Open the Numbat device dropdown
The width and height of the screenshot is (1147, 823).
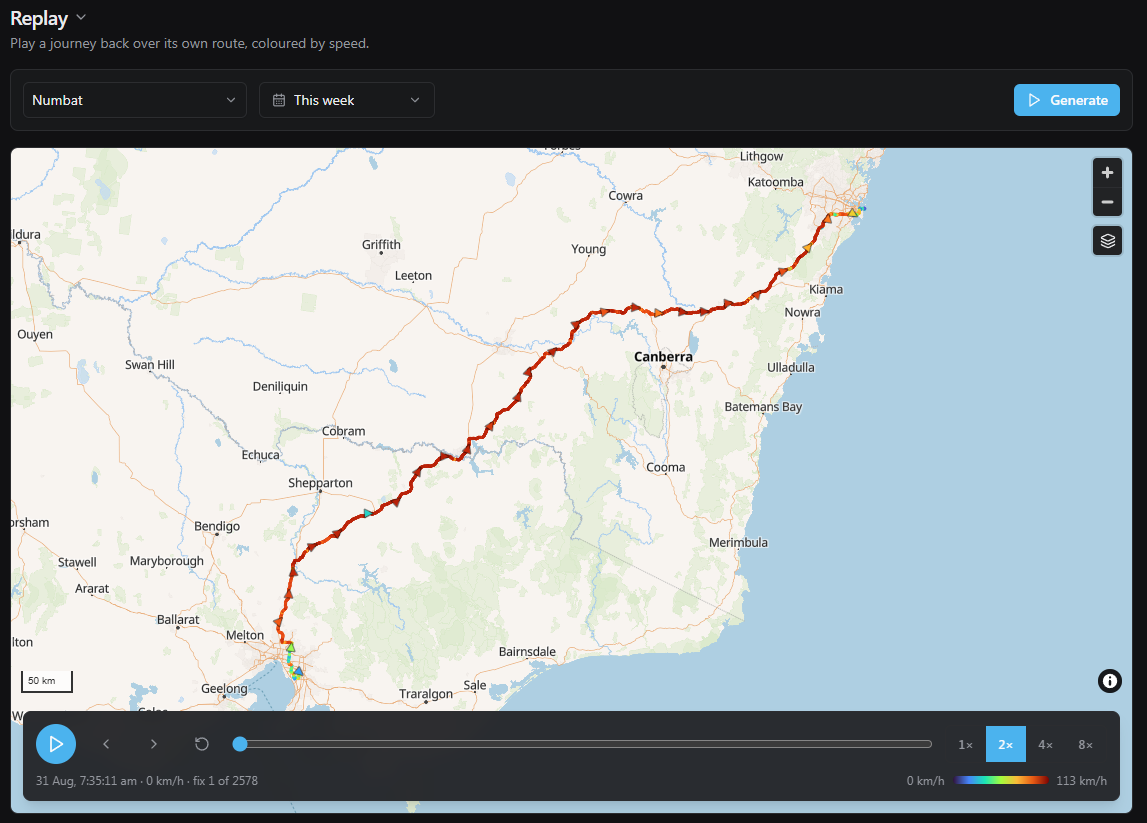135,100
